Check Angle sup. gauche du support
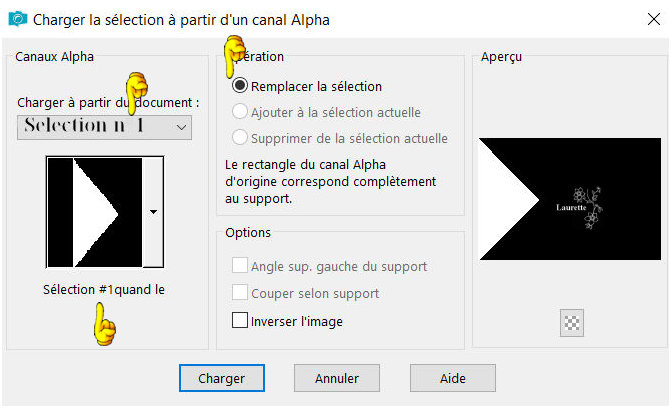The width and height of the screenshot is (671, 408). point(240,265)
